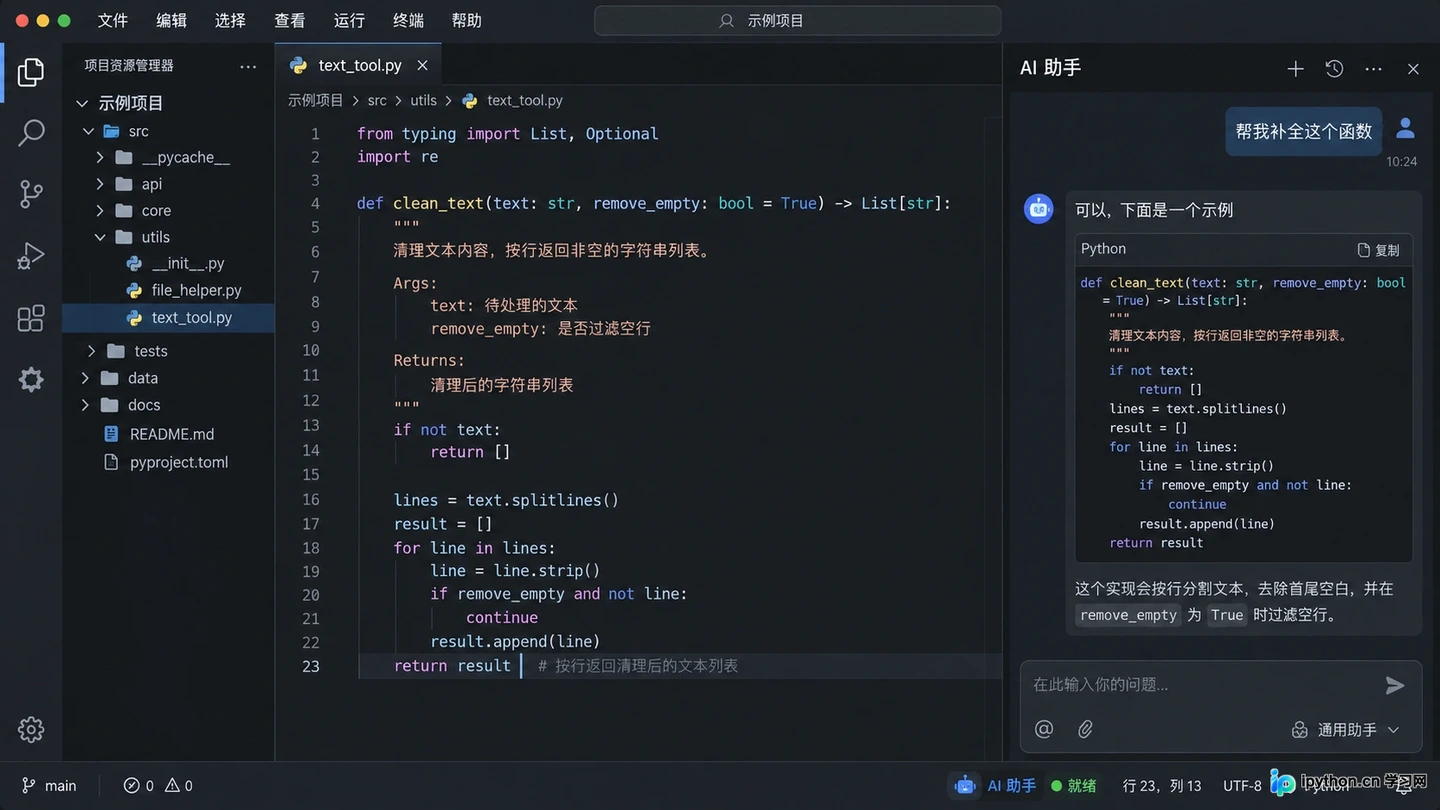Click the paperclip attachment icon
Screen dimensions: 1440x810
[x=1085, y=729]
